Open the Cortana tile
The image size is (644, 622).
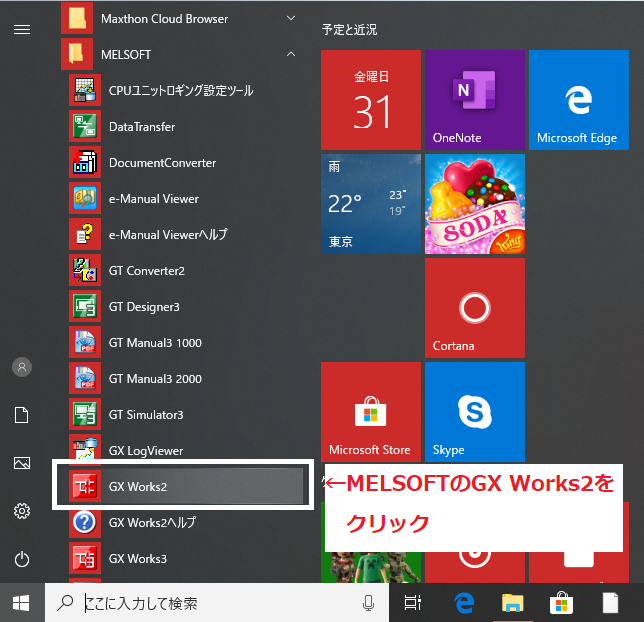tap(475, 308)
